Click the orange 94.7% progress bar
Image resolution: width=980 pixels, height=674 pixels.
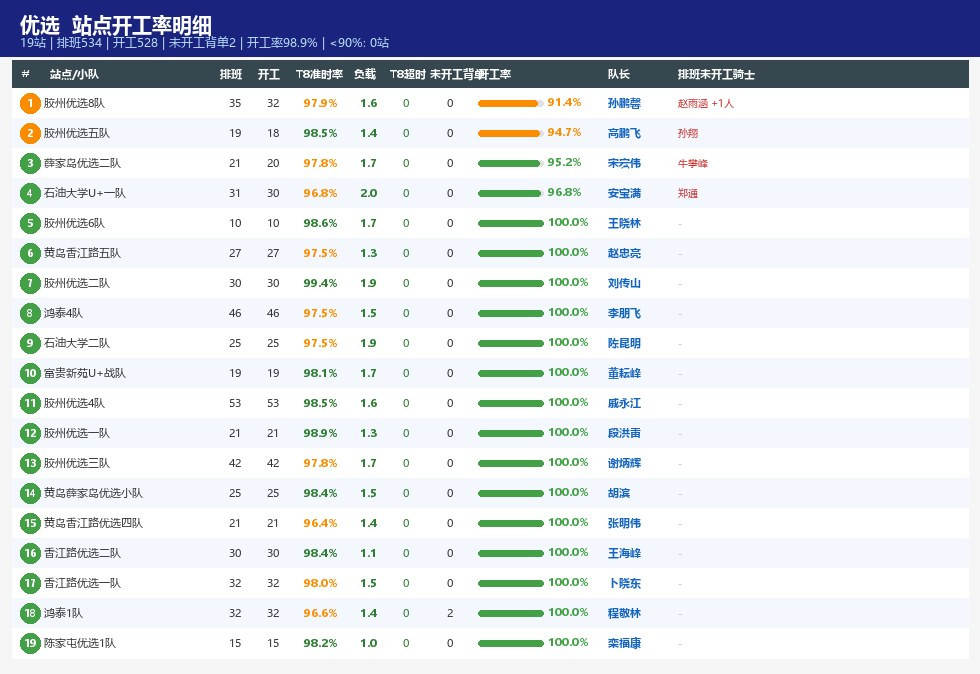[x=511, y=133]
